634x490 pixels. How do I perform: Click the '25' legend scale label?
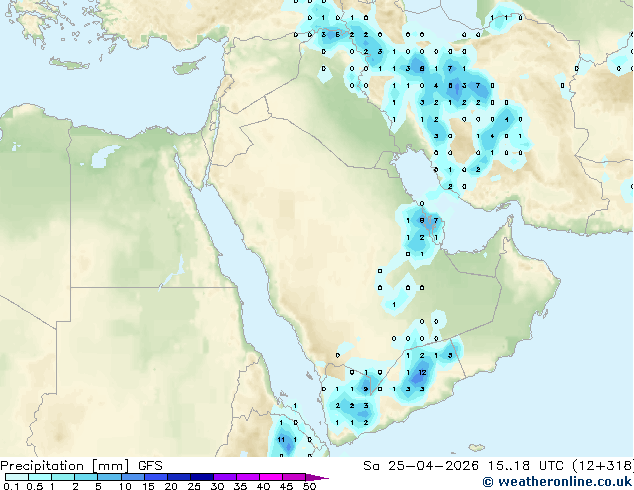(194, 486)
